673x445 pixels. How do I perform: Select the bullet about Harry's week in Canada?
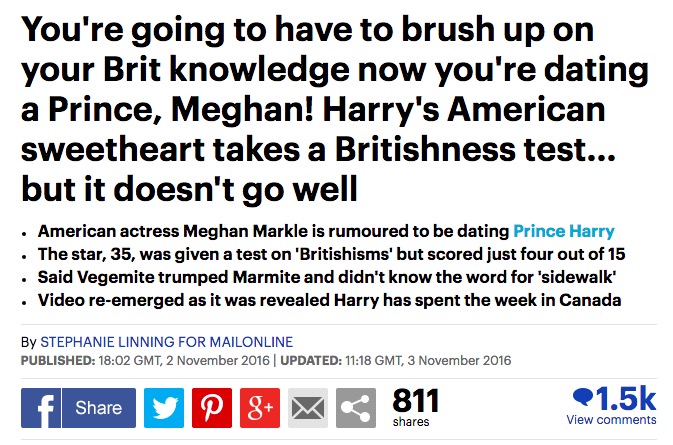pos(329,300)
